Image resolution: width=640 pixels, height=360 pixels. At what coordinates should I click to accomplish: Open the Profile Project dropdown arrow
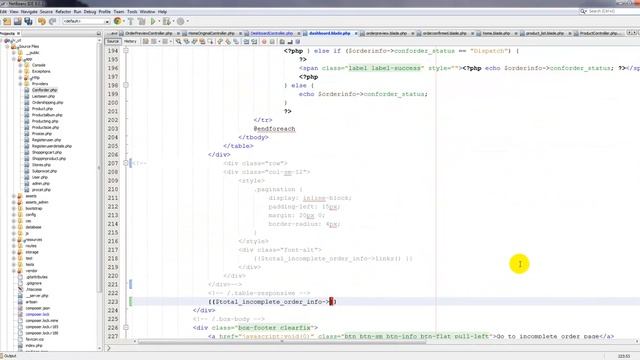187,21
